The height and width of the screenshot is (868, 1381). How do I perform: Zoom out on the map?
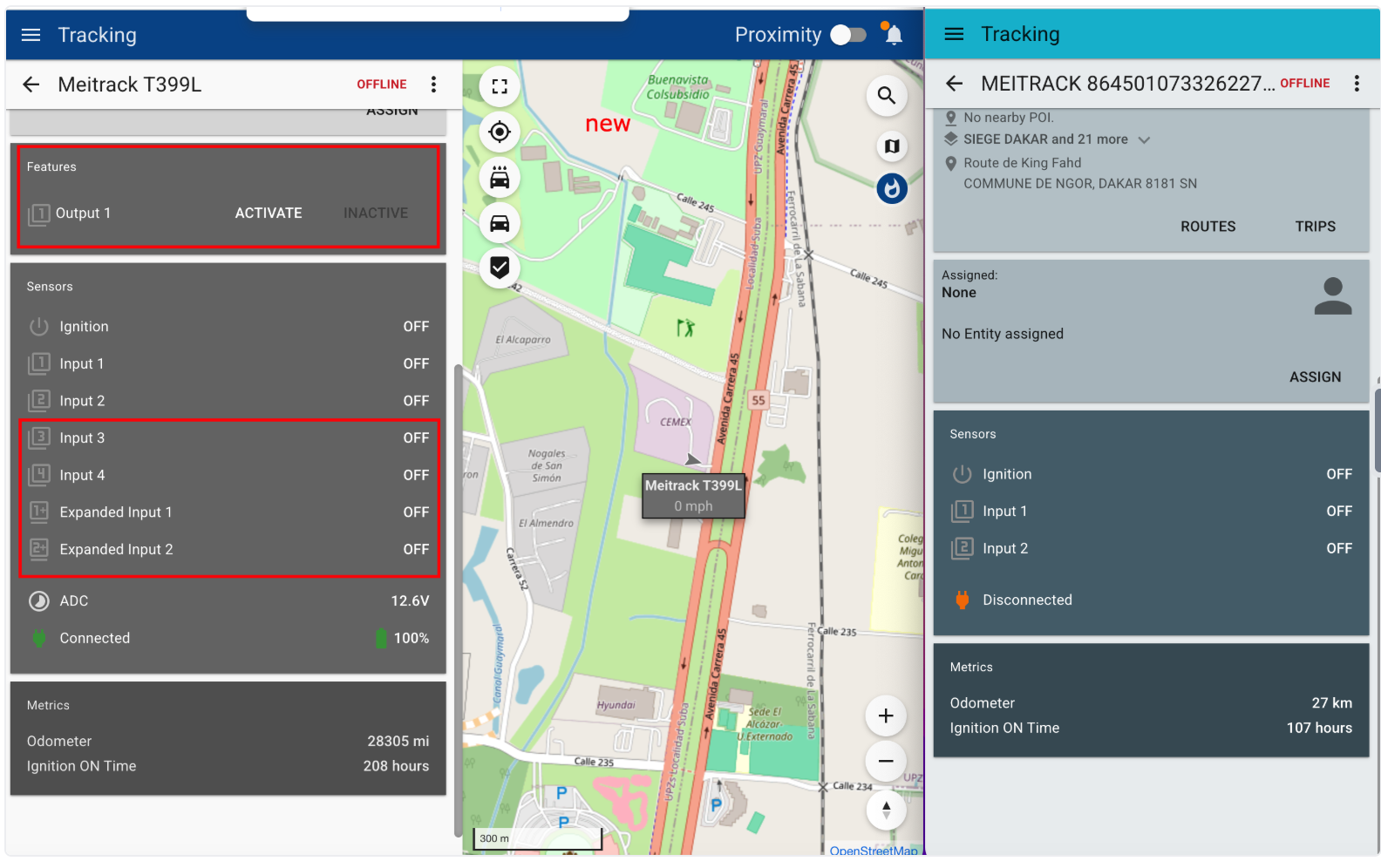(886, 761)
